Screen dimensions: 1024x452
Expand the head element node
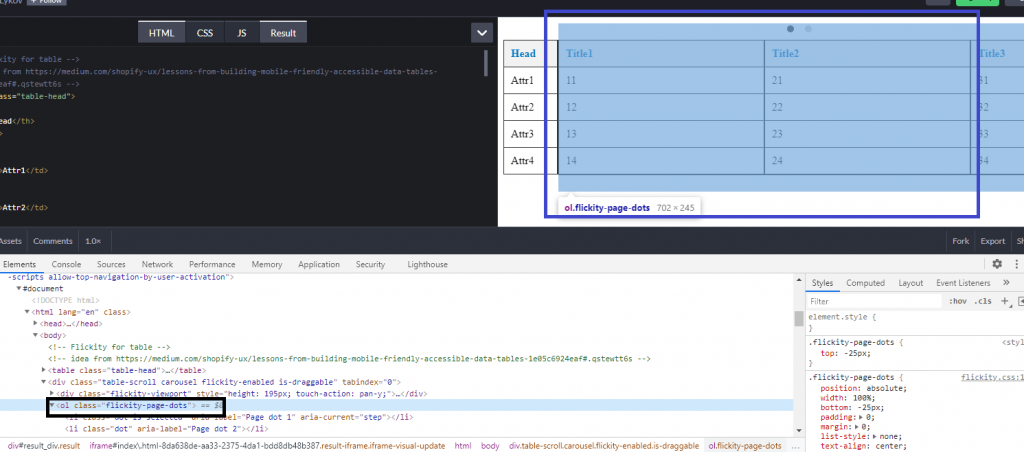(35, 323)
